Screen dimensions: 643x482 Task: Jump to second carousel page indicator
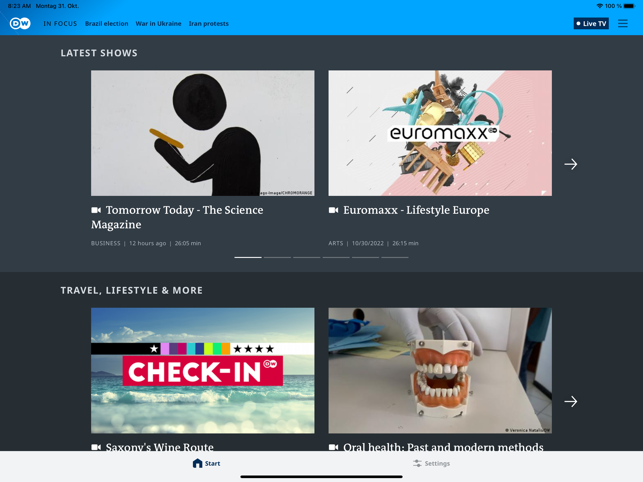pos(277,257)
